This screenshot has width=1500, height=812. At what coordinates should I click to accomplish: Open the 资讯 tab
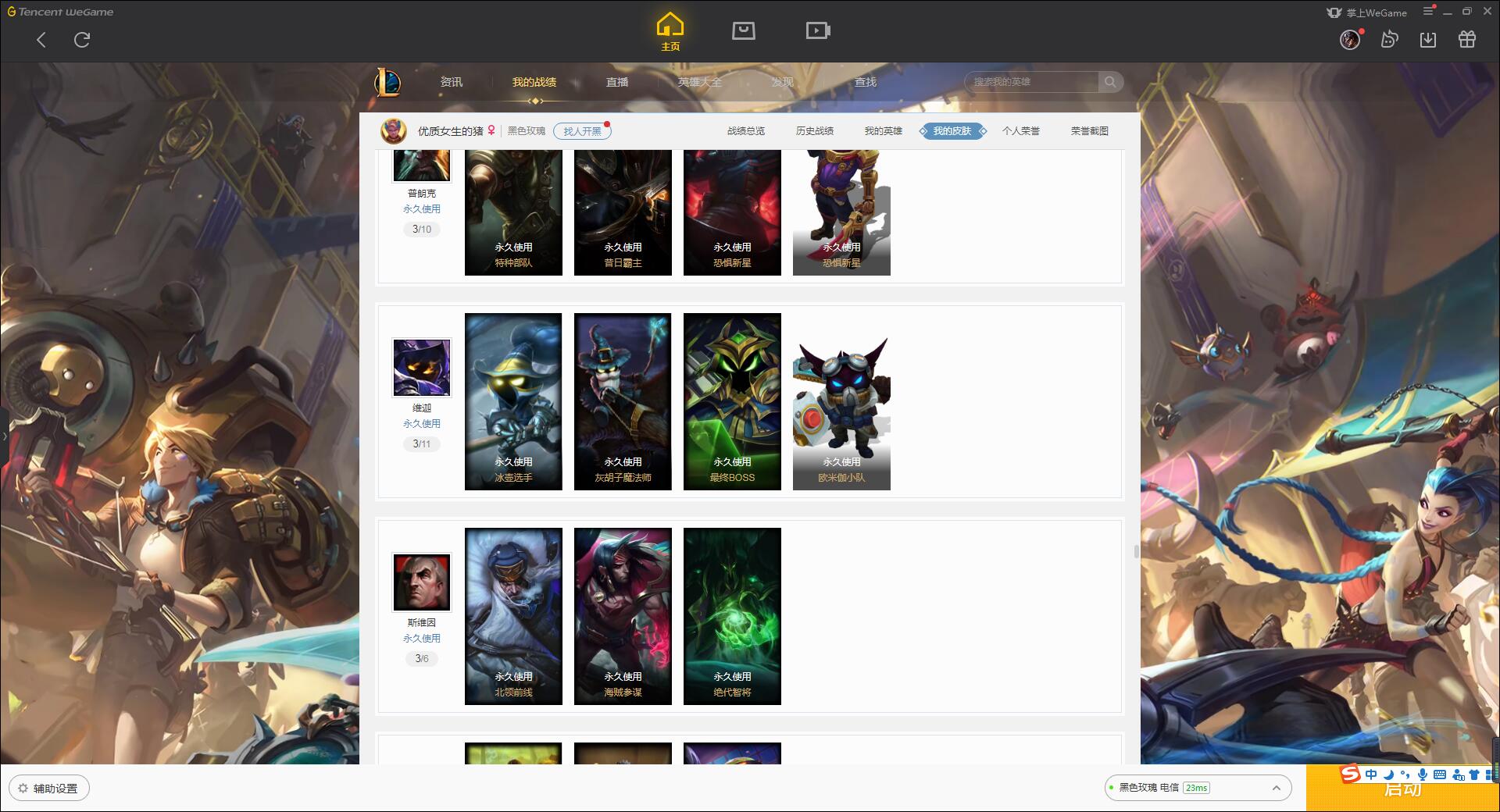tap(452, 82)
